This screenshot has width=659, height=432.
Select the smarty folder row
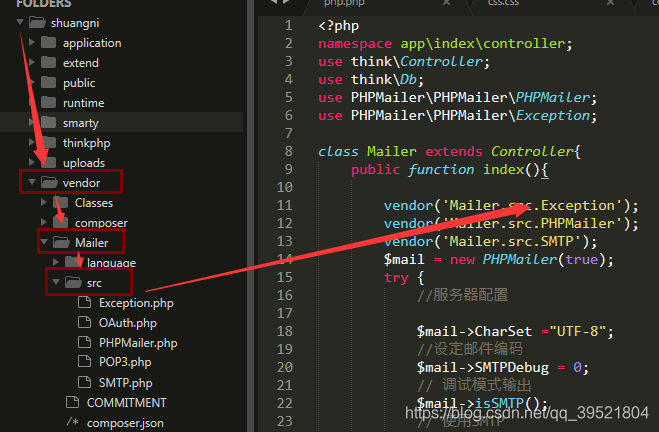pyautogui.click(x=121, y=122)
